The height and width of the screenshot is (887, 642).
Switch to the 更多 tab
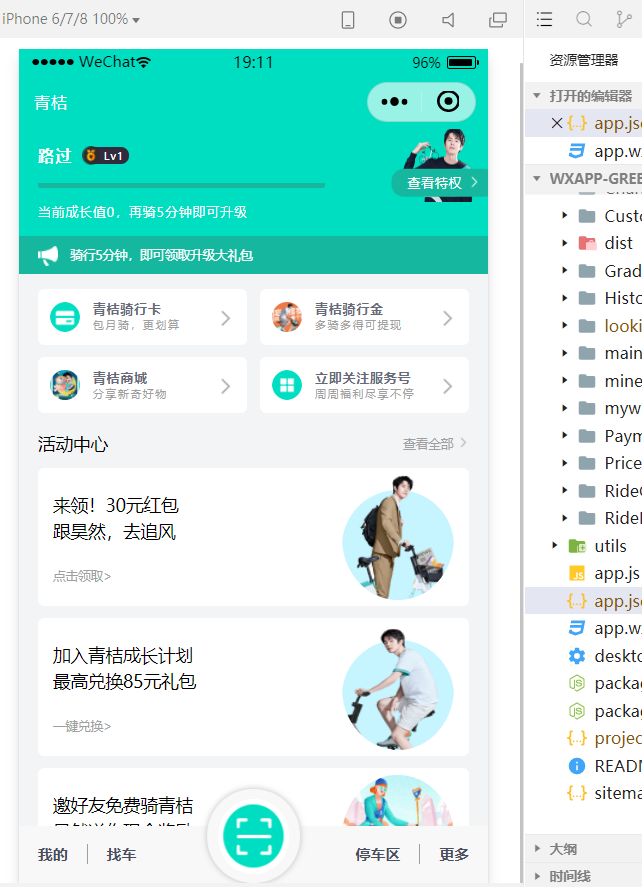click(x=454, y=854)
